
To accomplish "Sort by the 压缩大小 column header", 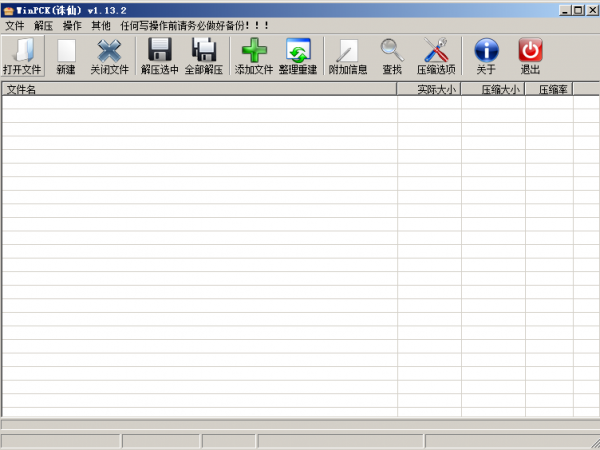I will [493, 89].
